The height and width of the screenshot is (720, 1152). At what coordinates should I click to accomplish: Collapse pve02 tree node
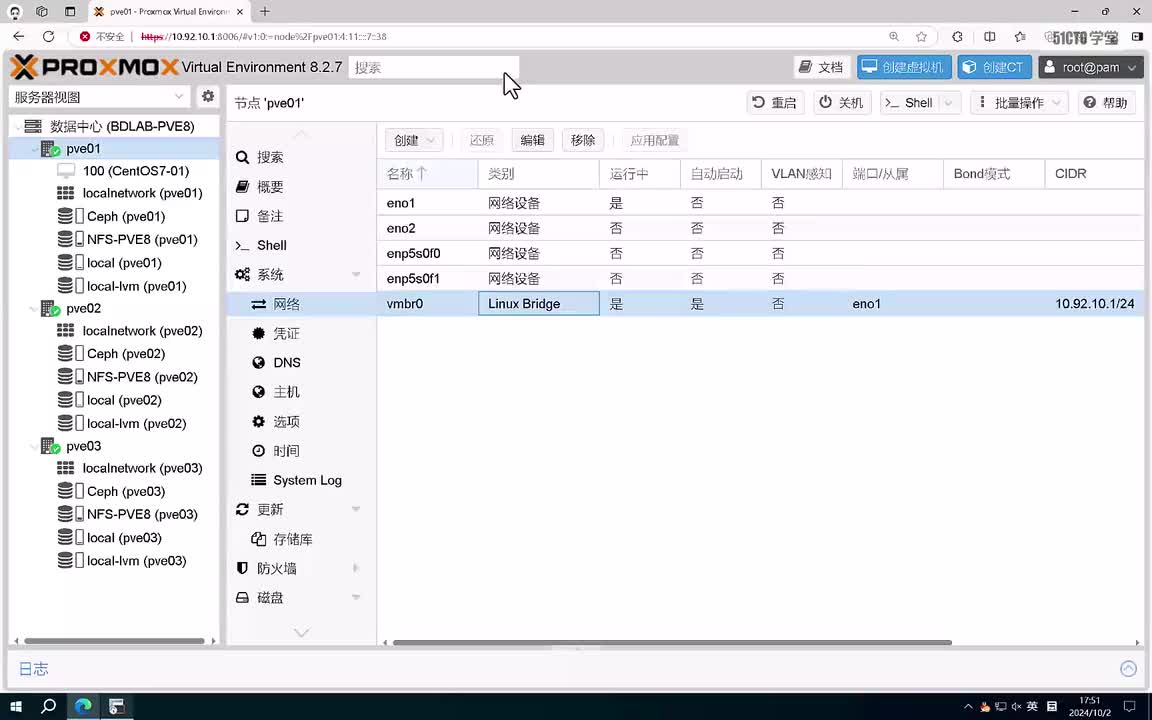(34, 309)
